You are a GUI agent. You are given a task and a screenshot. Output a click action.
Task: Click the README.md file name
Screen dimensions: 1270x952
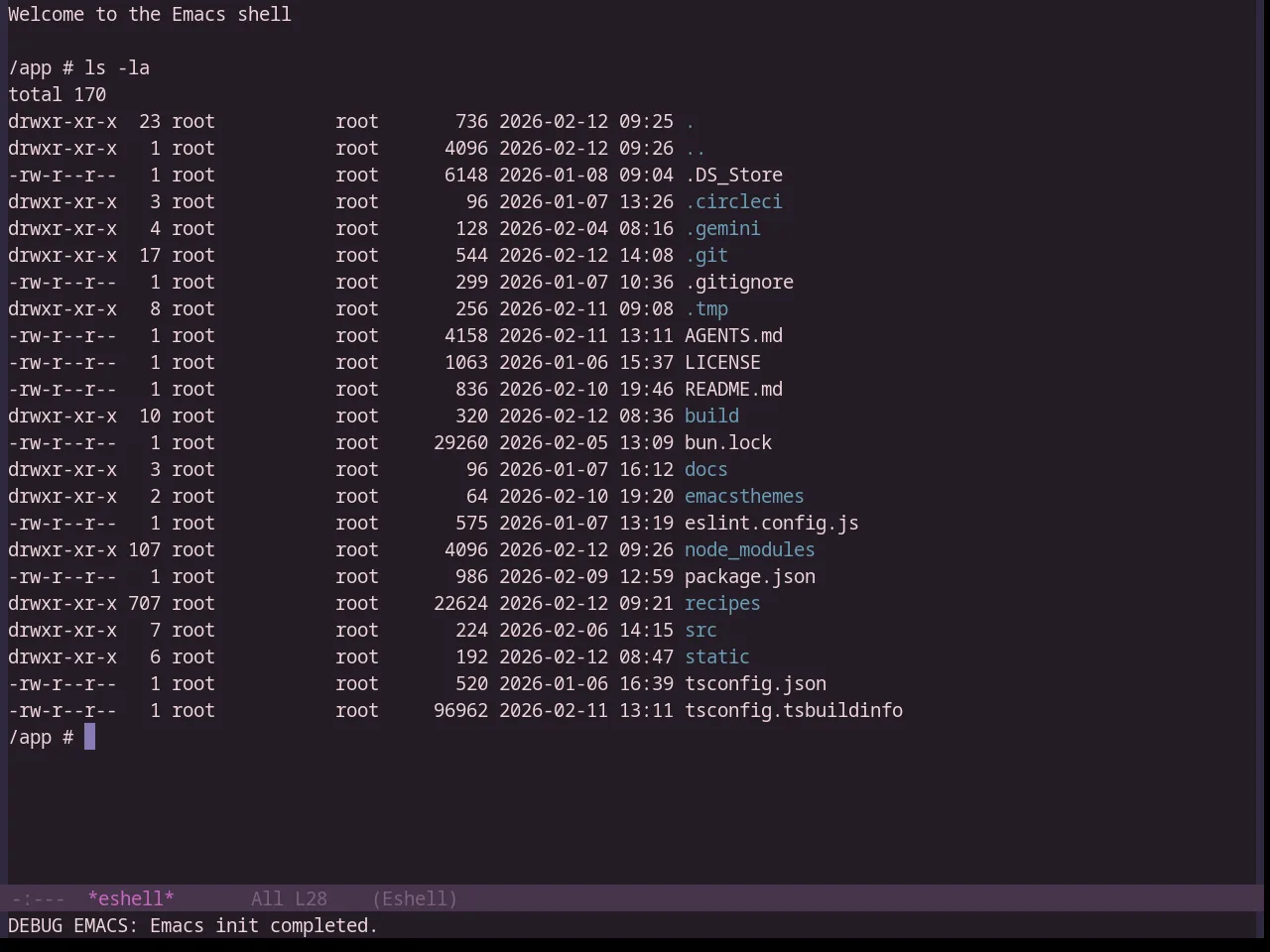coord(733,389)
